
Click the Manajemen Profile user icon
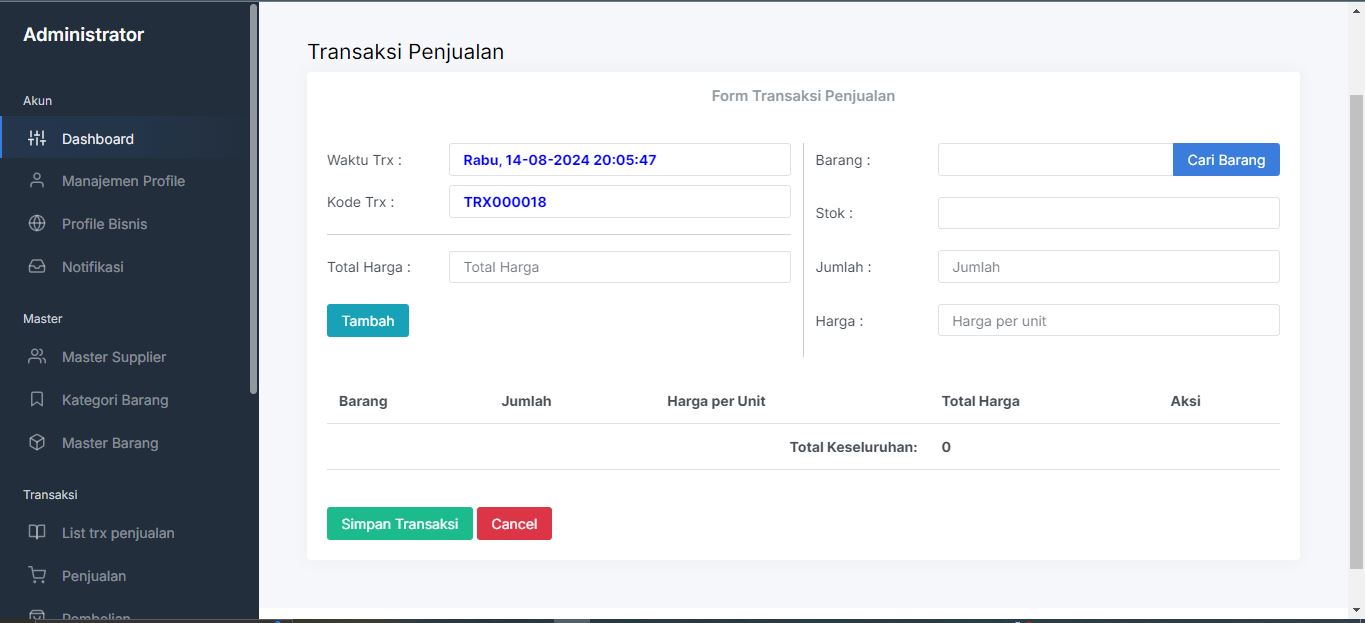point(37,181)
